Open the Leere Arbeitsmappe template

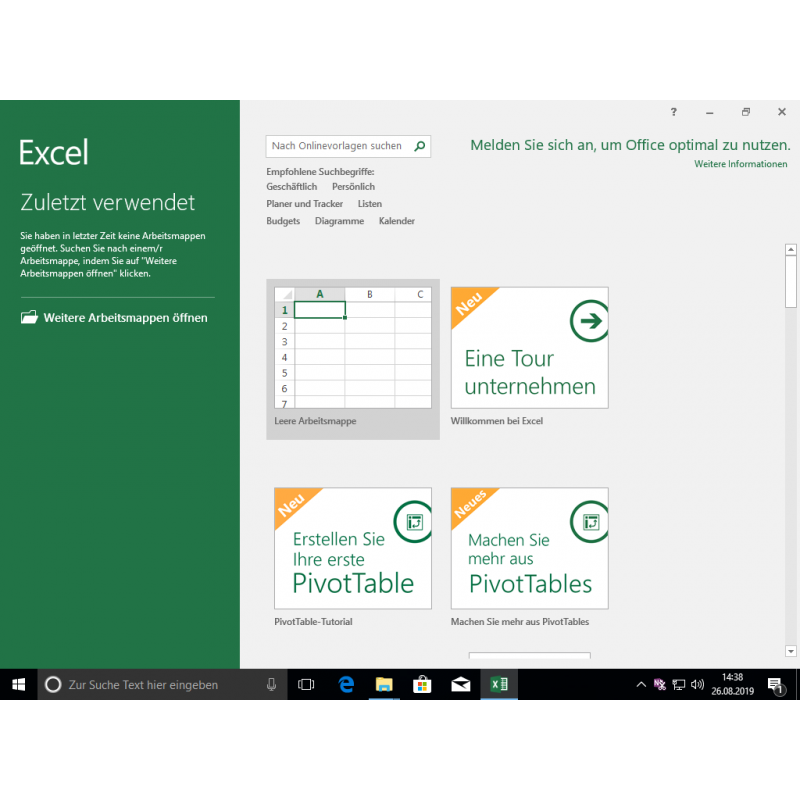[x=352, y=350]
